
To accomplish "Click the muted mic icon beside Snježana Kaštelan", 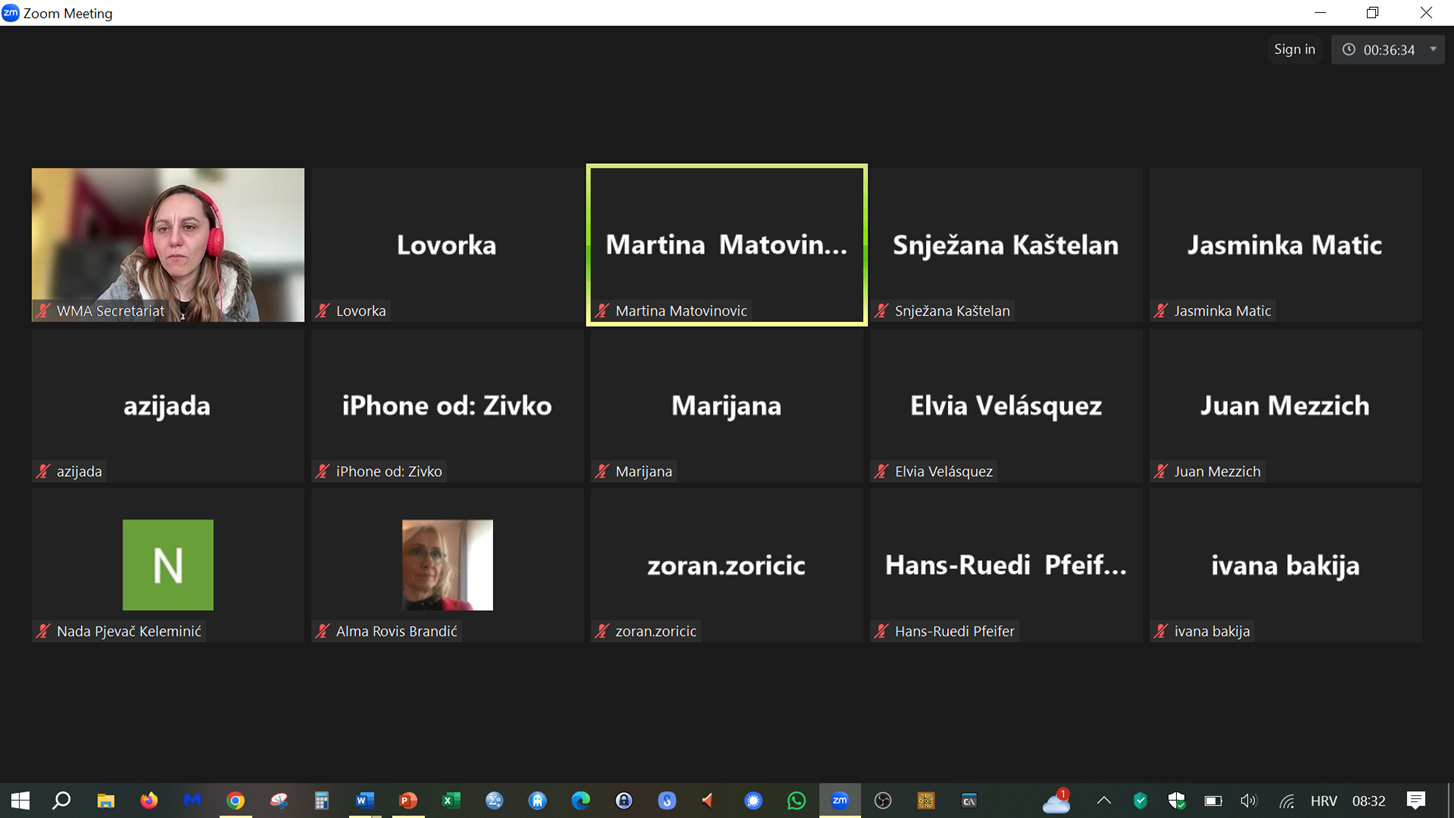I will click(881, 311).
